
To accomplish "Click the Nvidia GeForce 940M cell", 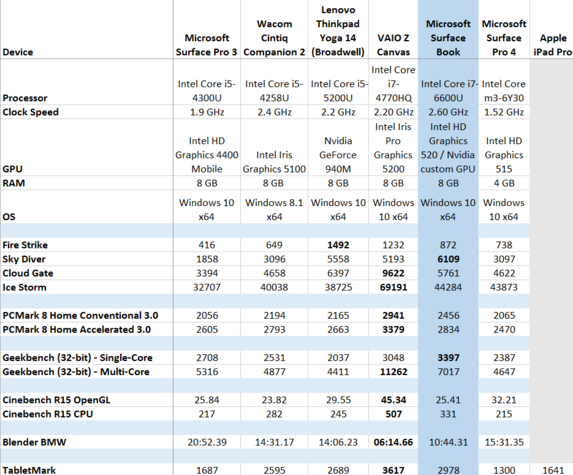I will [338, 155].
